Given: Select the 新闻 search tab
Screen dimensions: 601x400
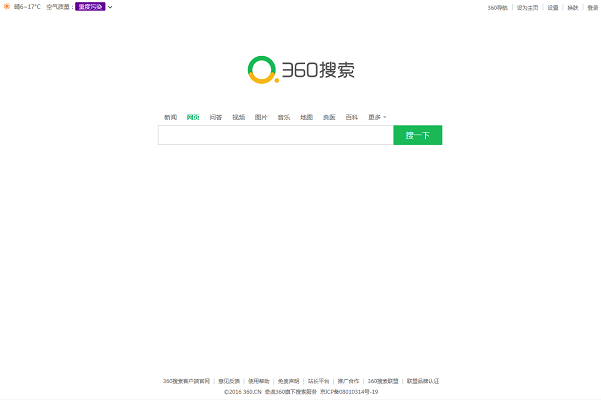Looking at the screenshot, I should tap(171, 117).
